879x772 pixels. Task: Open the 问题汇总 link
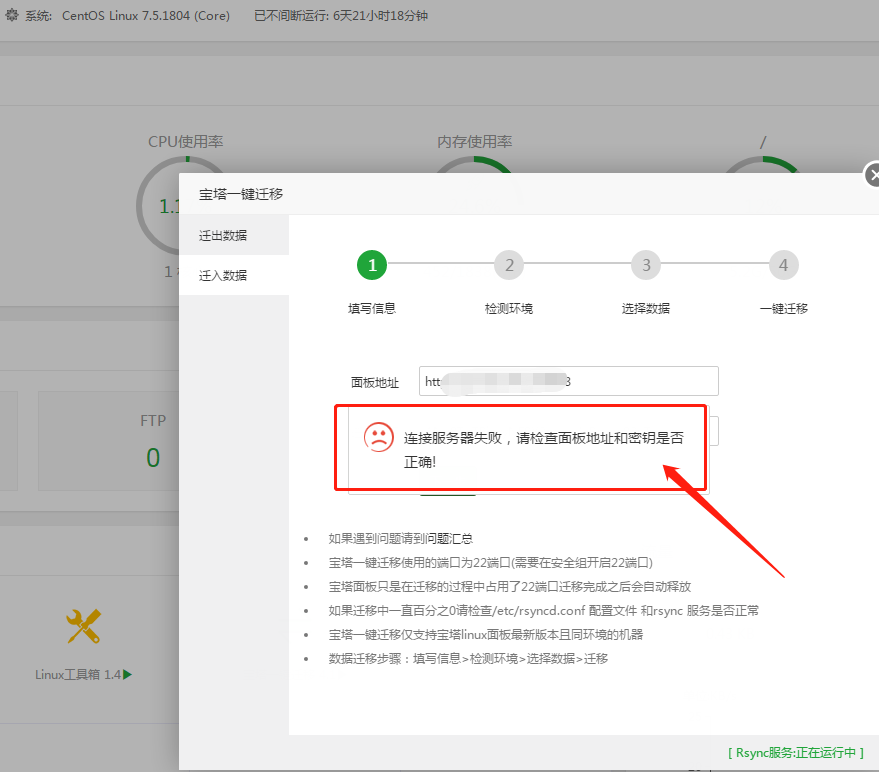(x=449, y=539)
